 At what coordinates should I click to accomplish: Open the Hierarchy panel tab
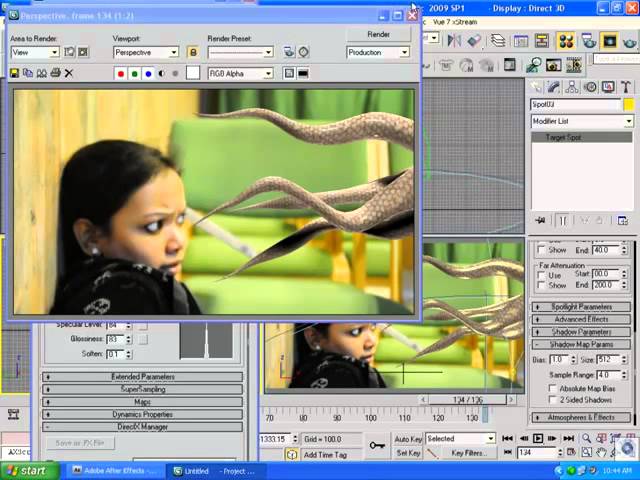click(572, 86)
